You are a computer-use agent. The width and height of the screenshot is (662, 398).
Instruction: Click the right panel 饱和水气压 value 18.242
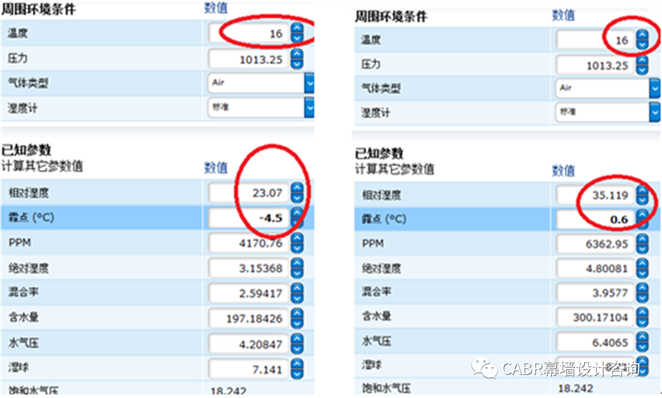pyautogui.click(x=575, y=388)
